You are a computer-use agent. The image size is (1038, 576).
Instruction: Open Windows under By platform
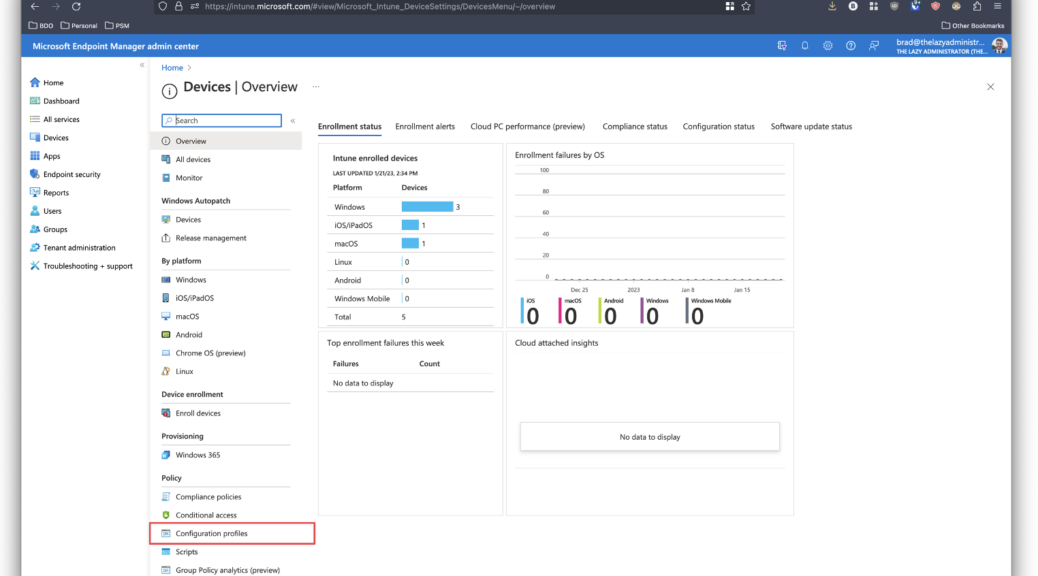[x=184, y=280]
